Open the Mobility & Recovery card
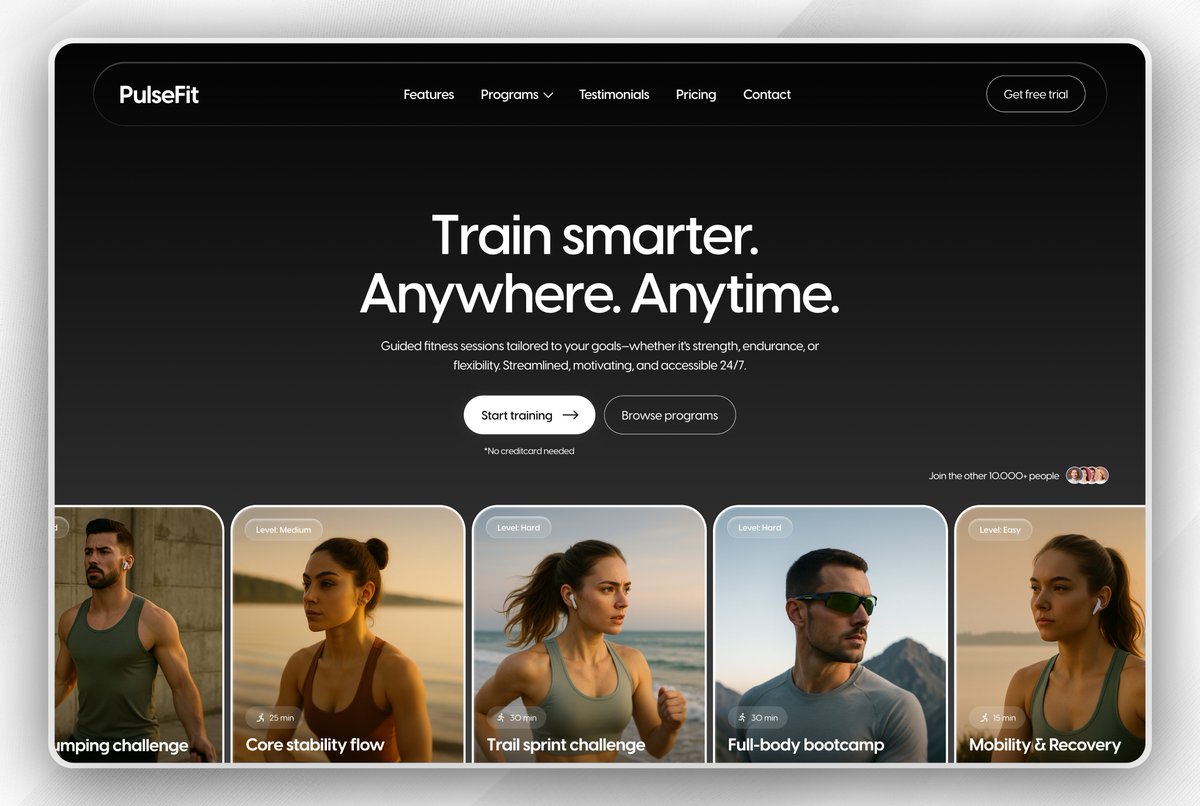 (x=1050, y=634)
